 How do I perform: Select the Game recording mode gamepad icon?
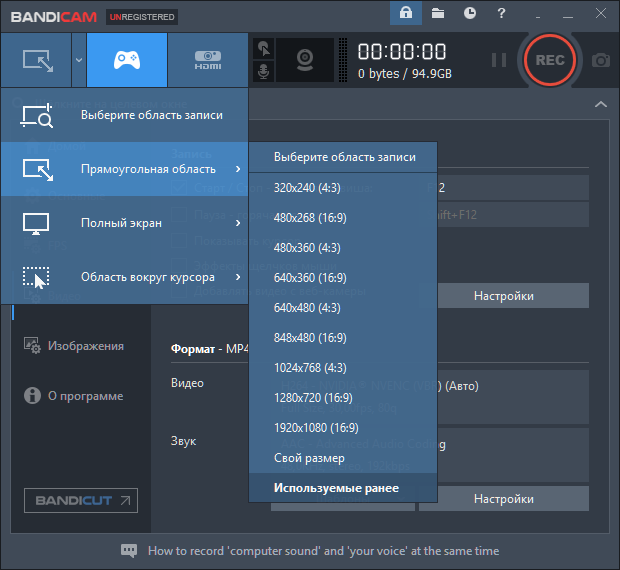tap(127, 60)
